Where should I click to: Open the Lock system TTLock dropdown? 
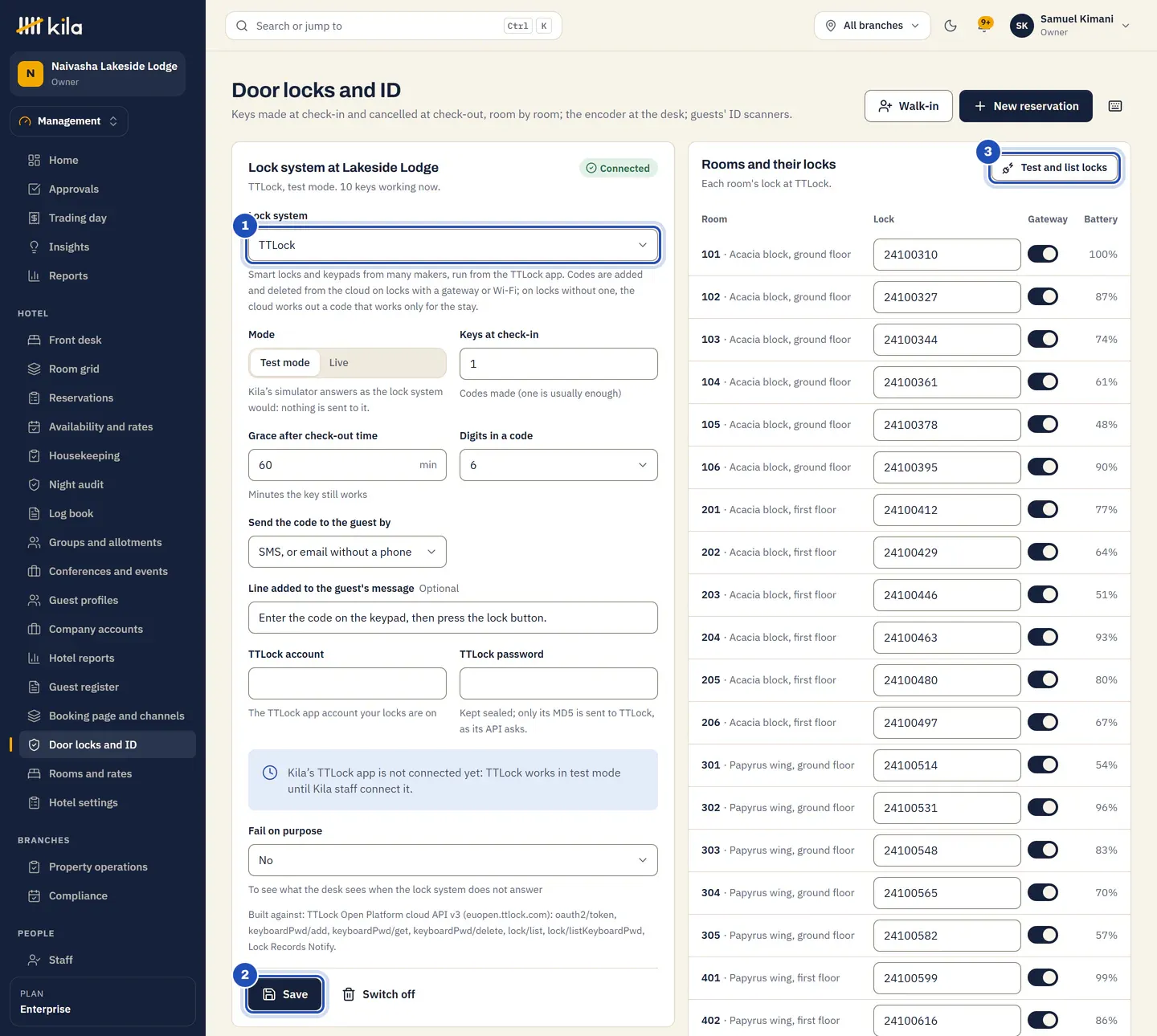[453, 245]
